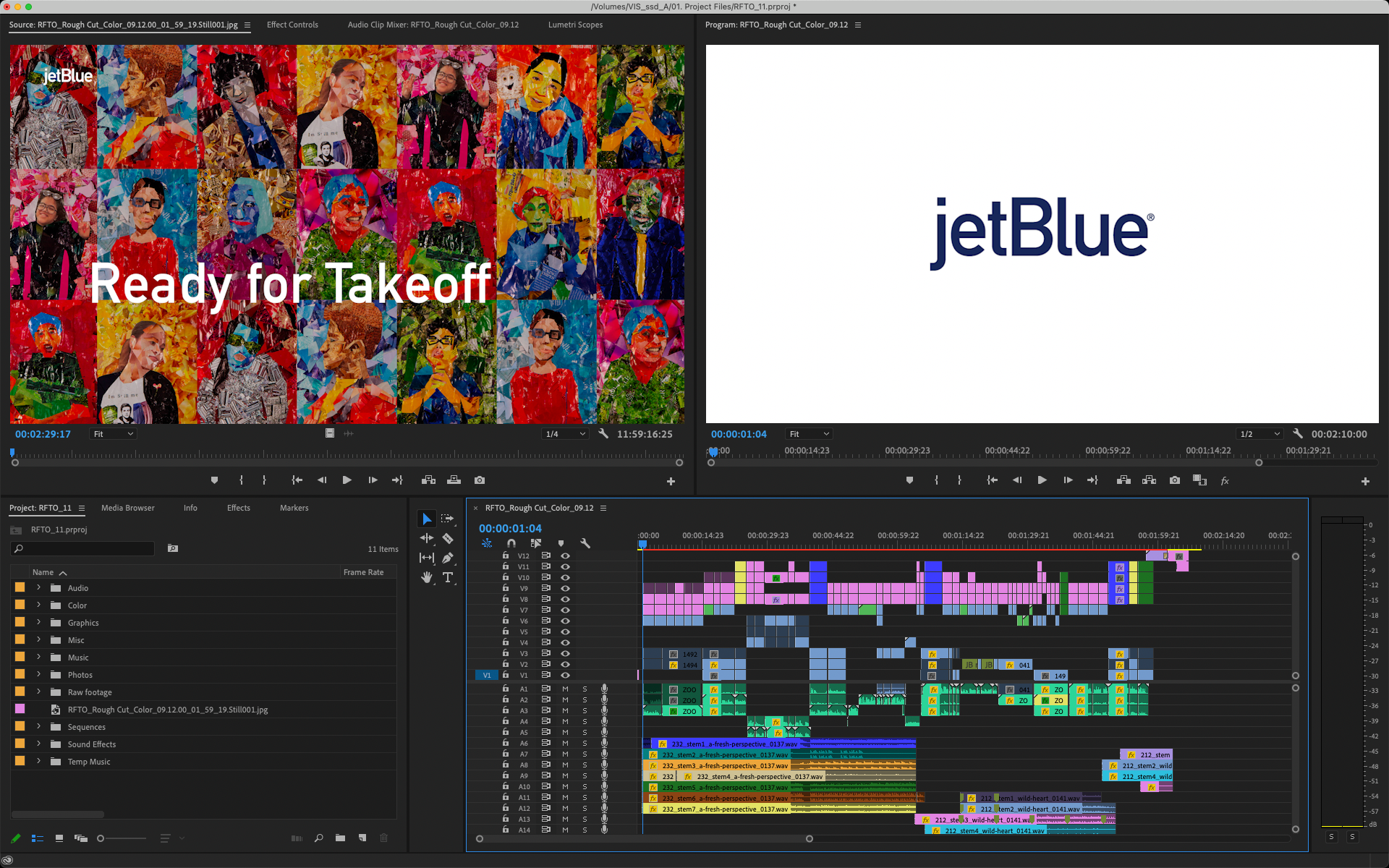Toggle Linked Selection in timeline
This screenshot has width=1389, height=868.
536,543
